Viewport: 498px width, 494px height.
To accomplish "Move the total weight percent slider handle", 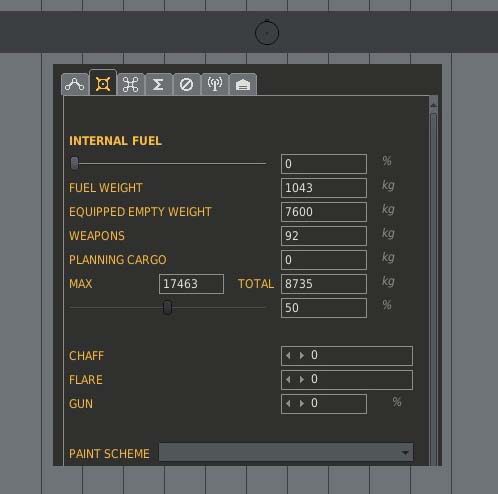I will pyautogui.click(x=167, y=307).
